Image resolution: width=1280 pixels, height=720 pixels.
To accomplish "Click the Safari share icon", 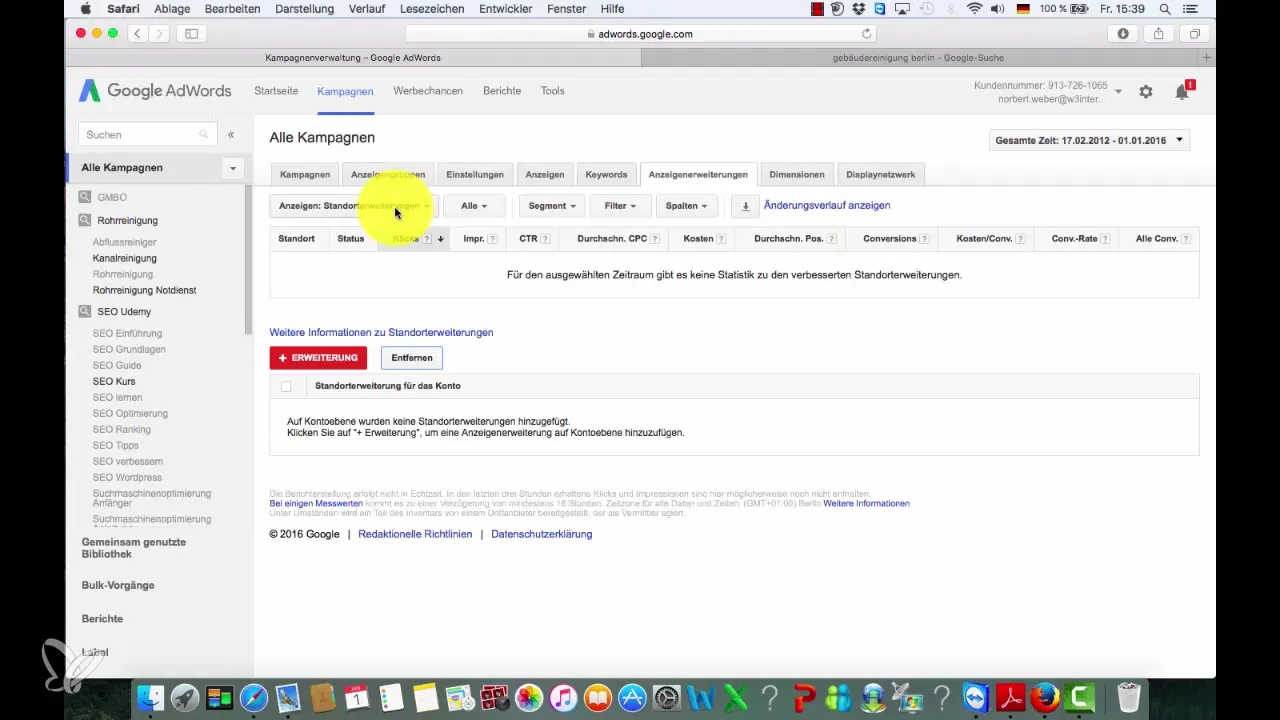I will click(x=1159, y=33).
